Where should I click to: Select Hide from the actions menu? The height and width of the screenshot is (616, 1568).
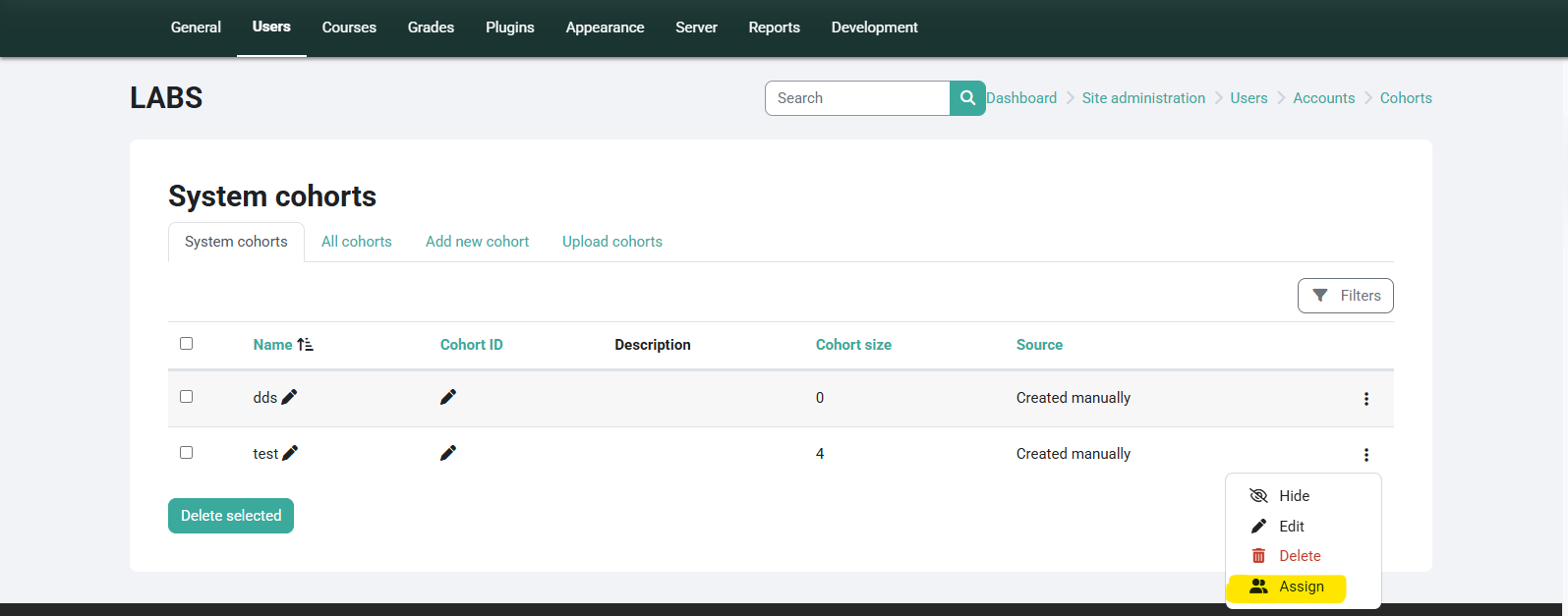[1294, 496]
